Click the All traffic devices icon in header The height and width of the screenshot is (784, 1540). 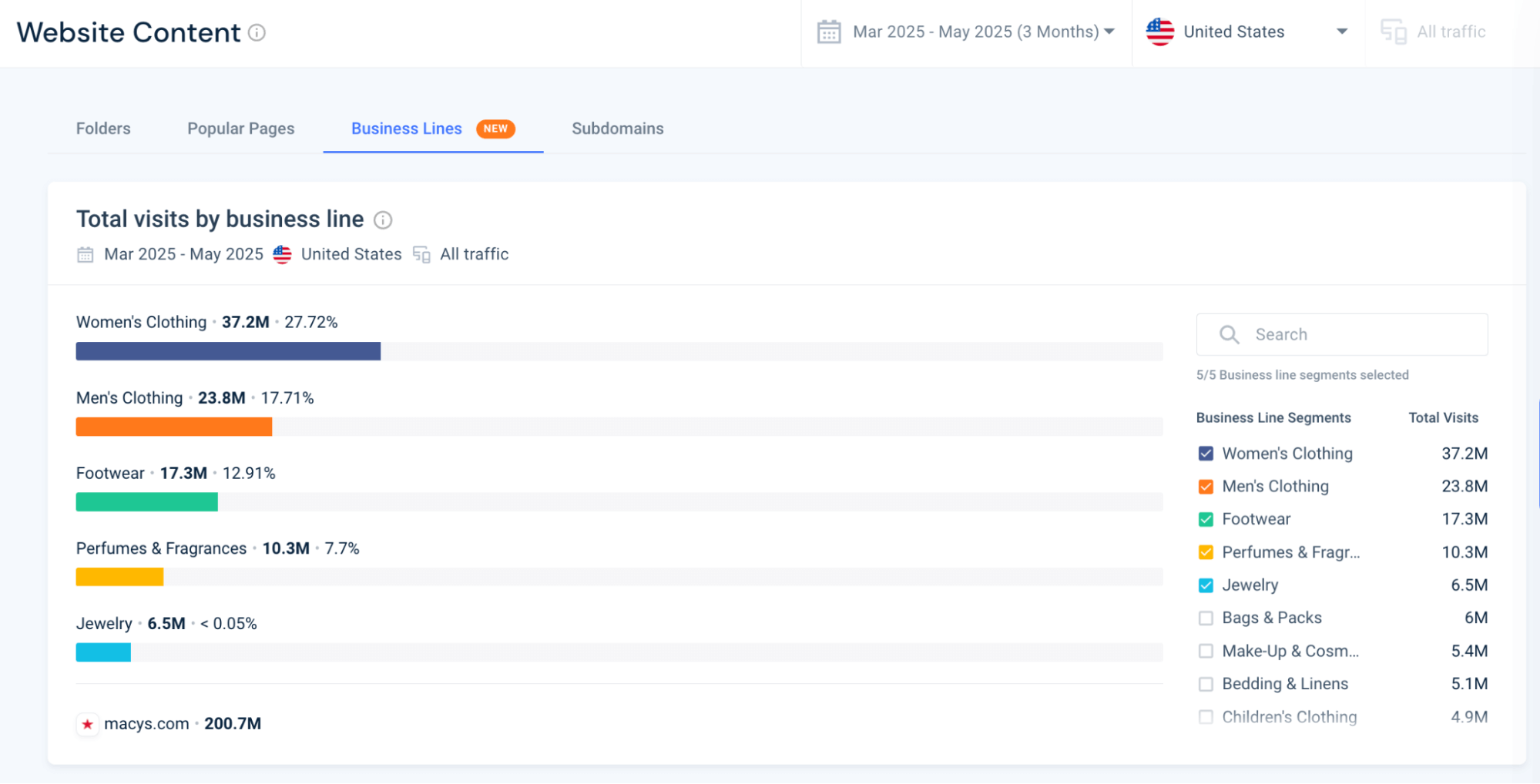click(x=1393, y=32)
